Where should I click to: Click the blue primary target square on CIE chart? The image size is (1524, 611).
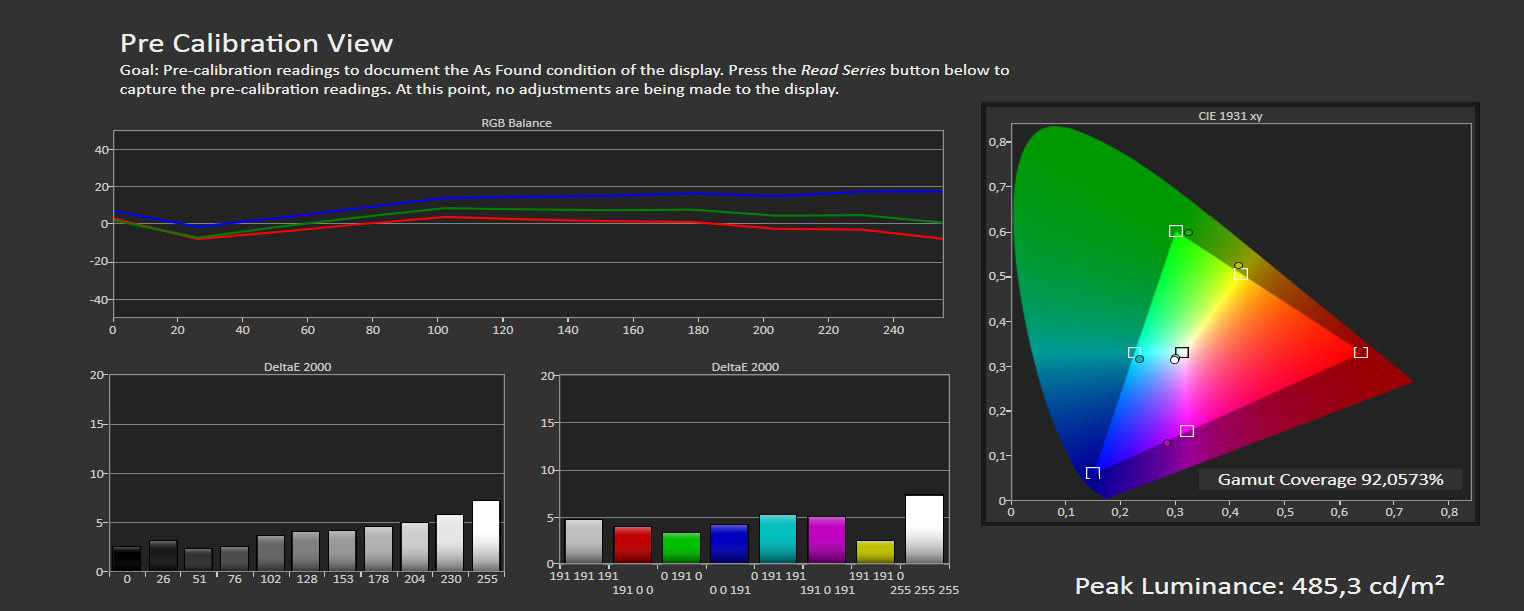1093,473
